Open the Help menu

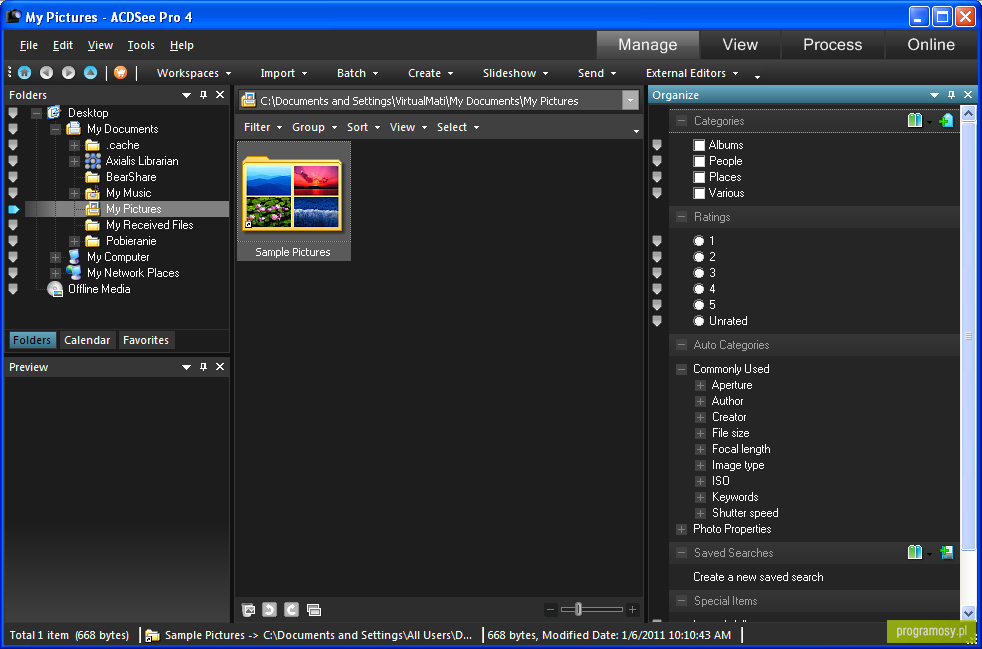[x=182, y=45]
